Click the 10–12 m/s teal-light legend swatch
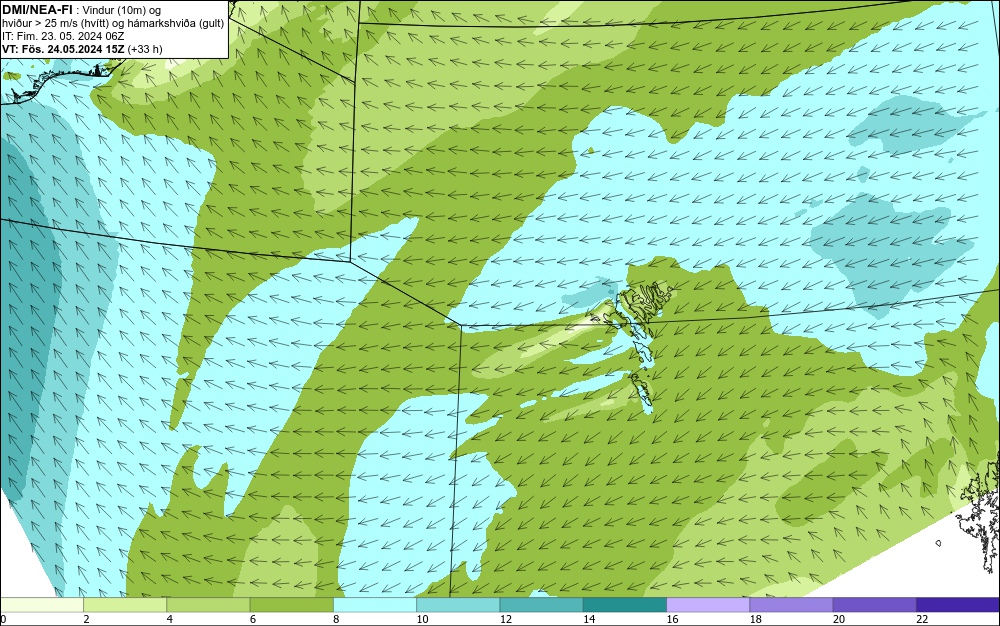Viewport: 1000px width, 626px height. coord(458,604)
